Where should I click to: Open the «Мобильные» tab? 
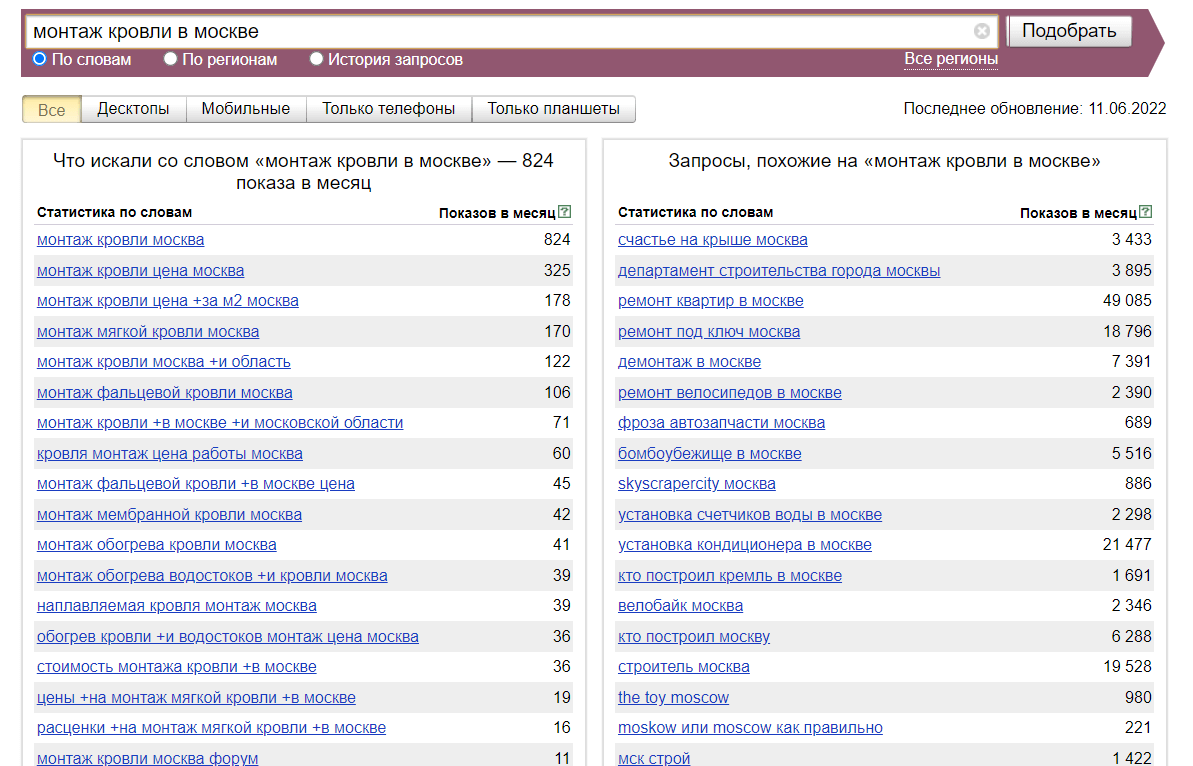pyautogui.click(x=246, y=108)
